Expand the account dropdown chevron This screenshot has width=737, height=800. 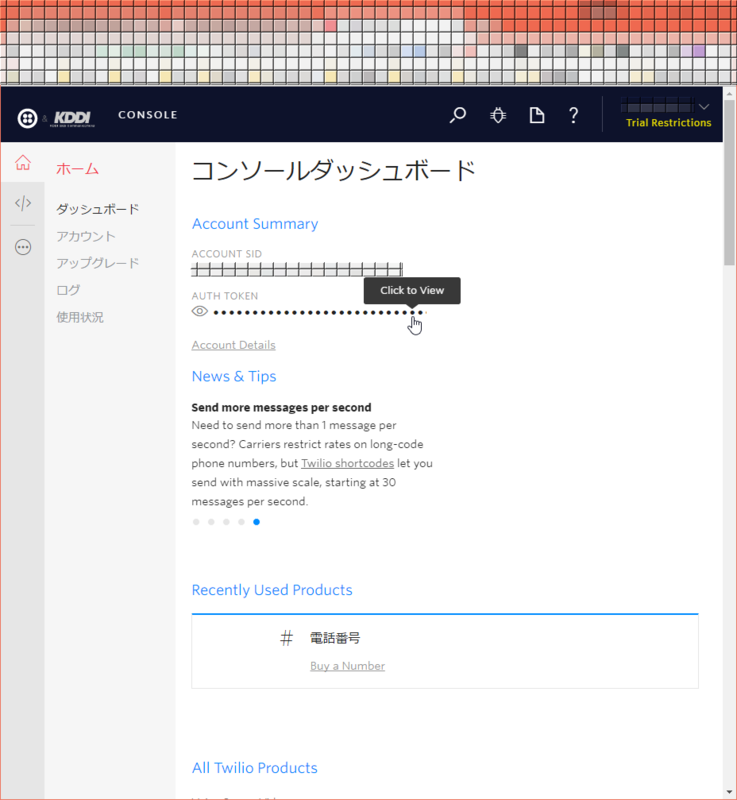coord(704,107)
